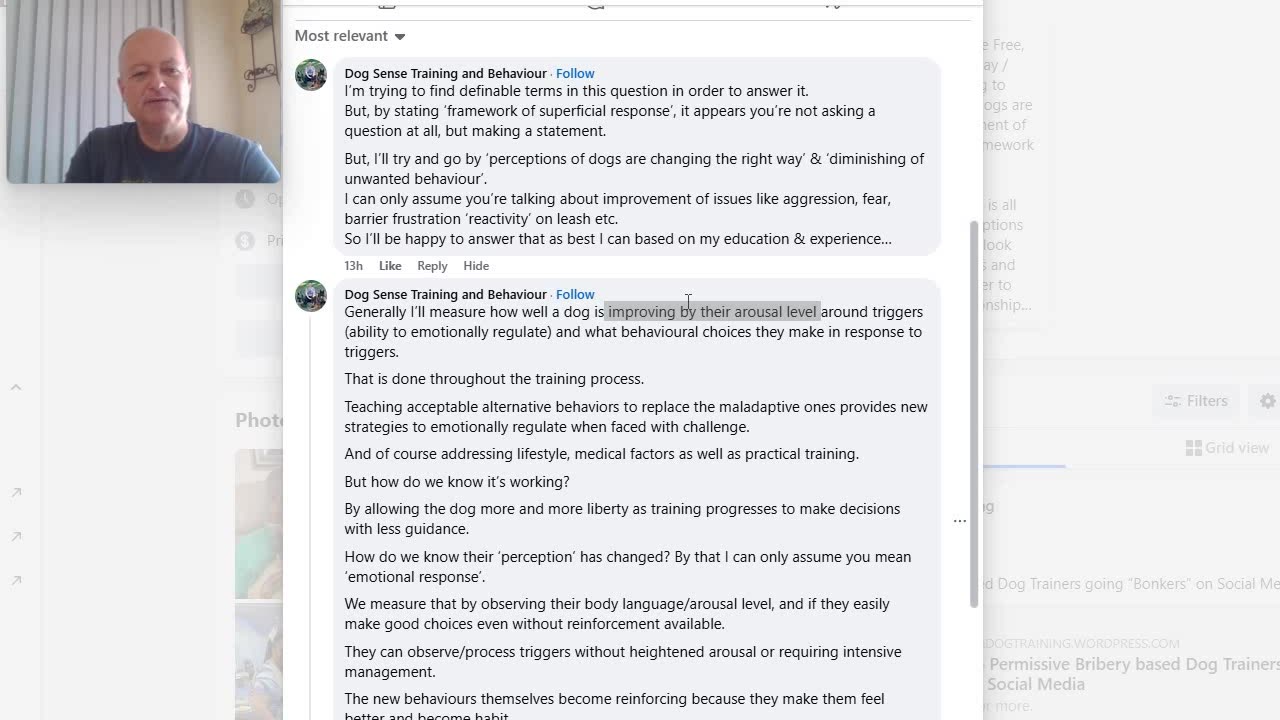The image size is (1280, 720).
Task: Click the clock icon in the page info panel
Action: point(245,199)
